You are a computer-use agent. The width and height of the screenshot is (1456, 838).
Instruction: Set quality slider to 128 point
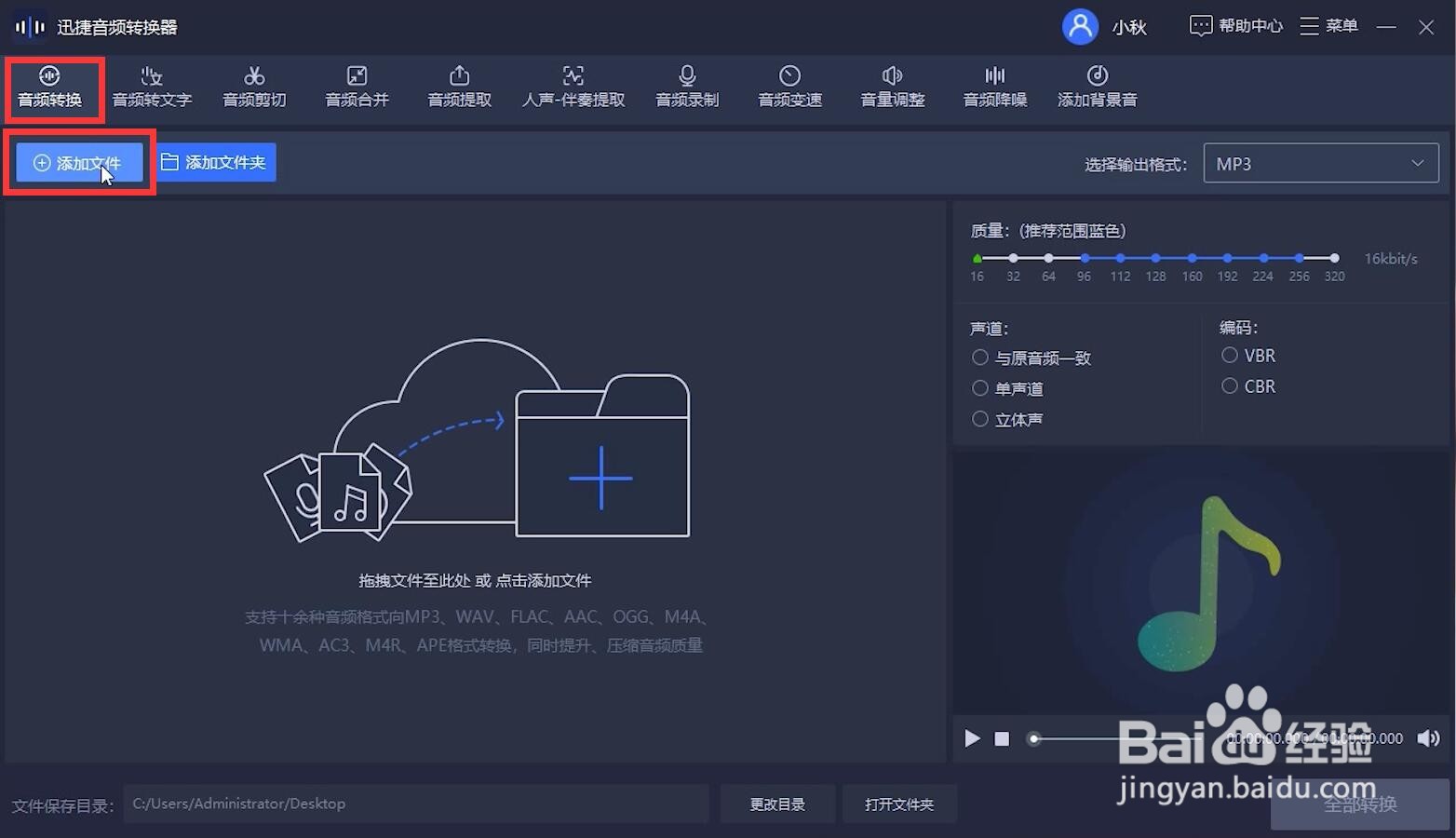coord(1155,258)
